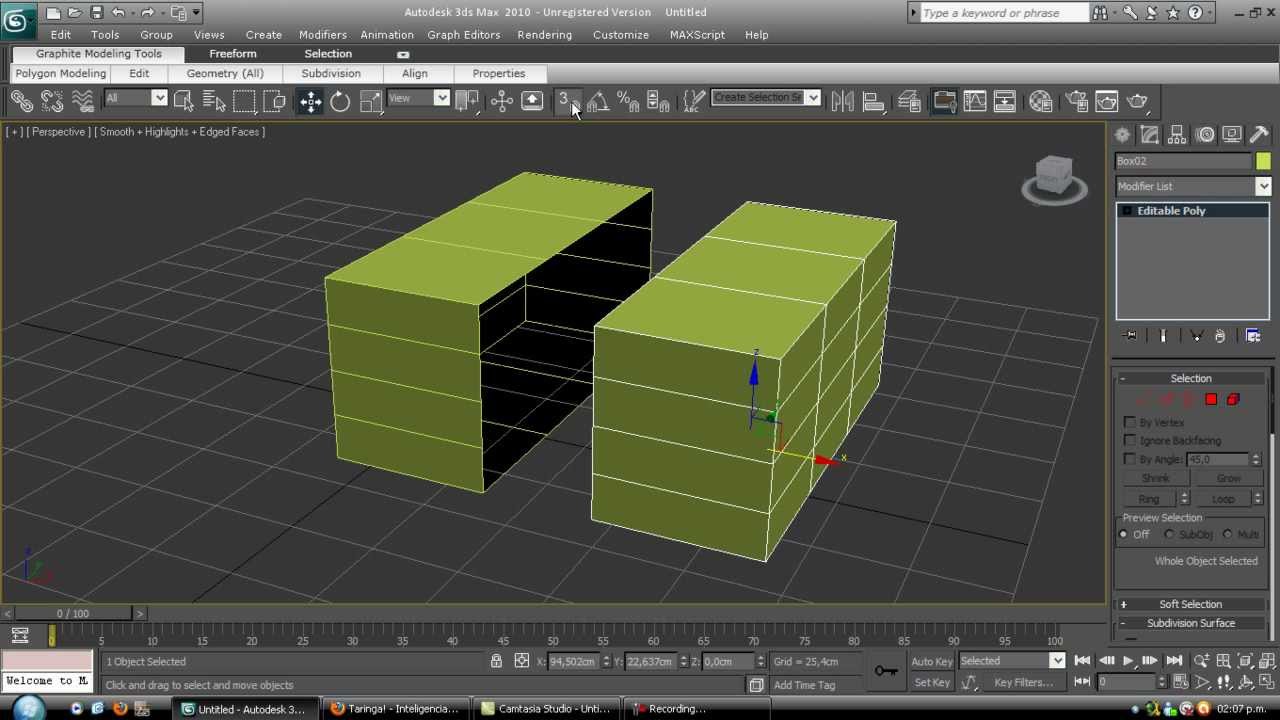Image resolution: width=1280 pixels, height=720 pixels.
Task: Toggle the Angle Snap icon
Action: tap(598, 101)
